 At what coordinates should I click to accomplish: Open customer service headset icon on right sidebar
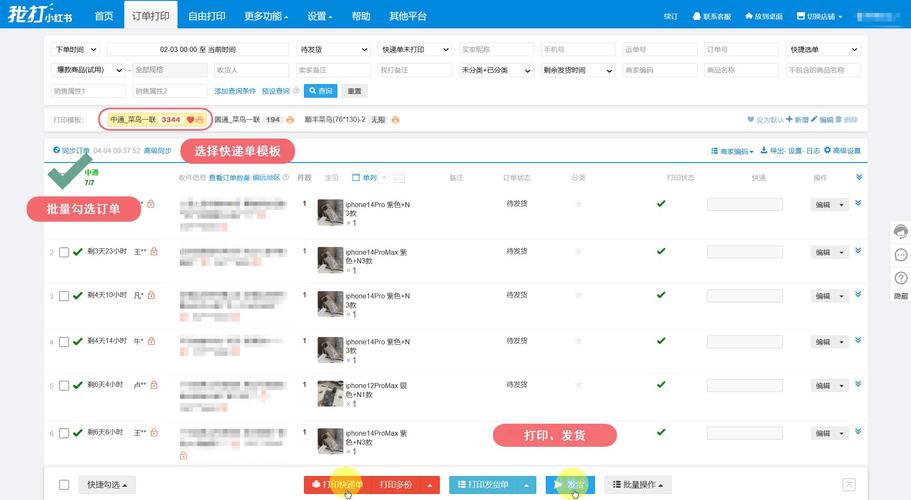click(x=901, y=231)
